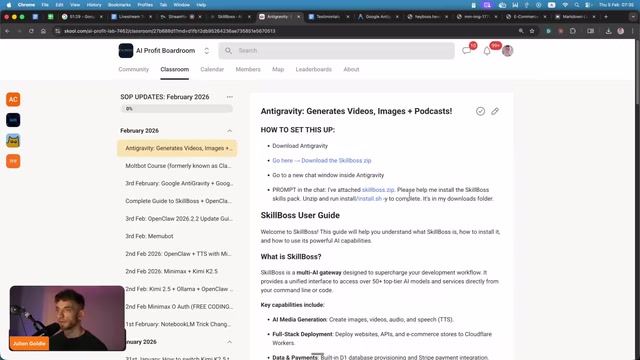Open the Download the Skillboss zip link
This screenshot has height=360, width=640.
322,160
